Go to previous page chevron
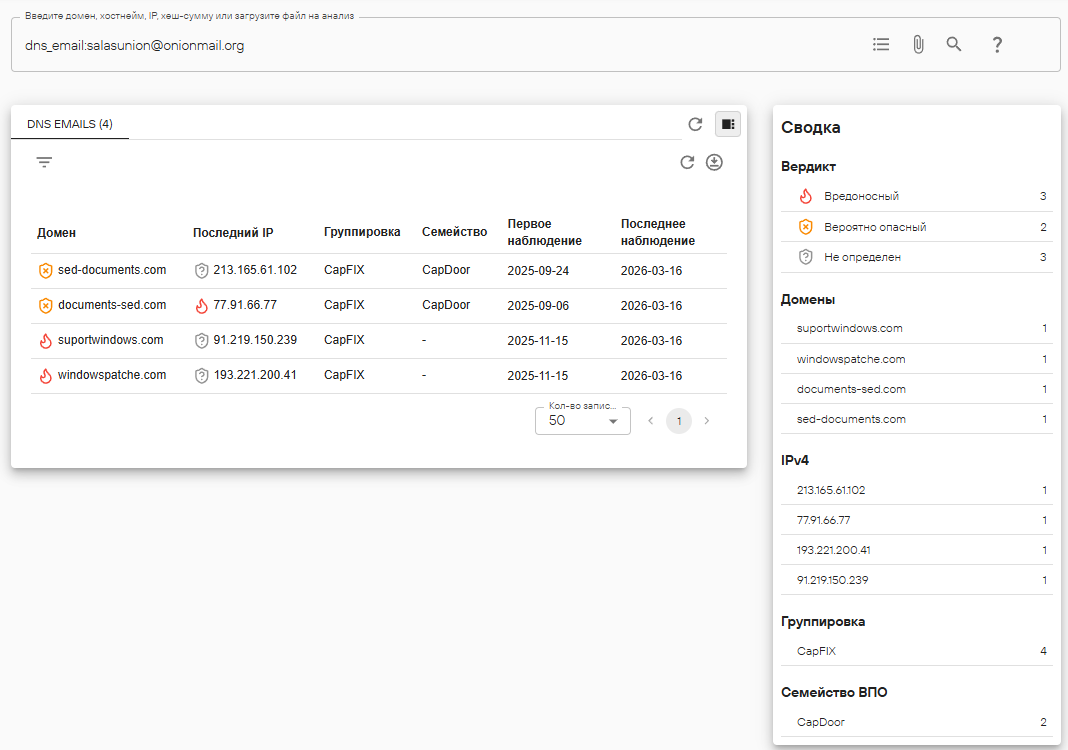 tap(650, 421)
